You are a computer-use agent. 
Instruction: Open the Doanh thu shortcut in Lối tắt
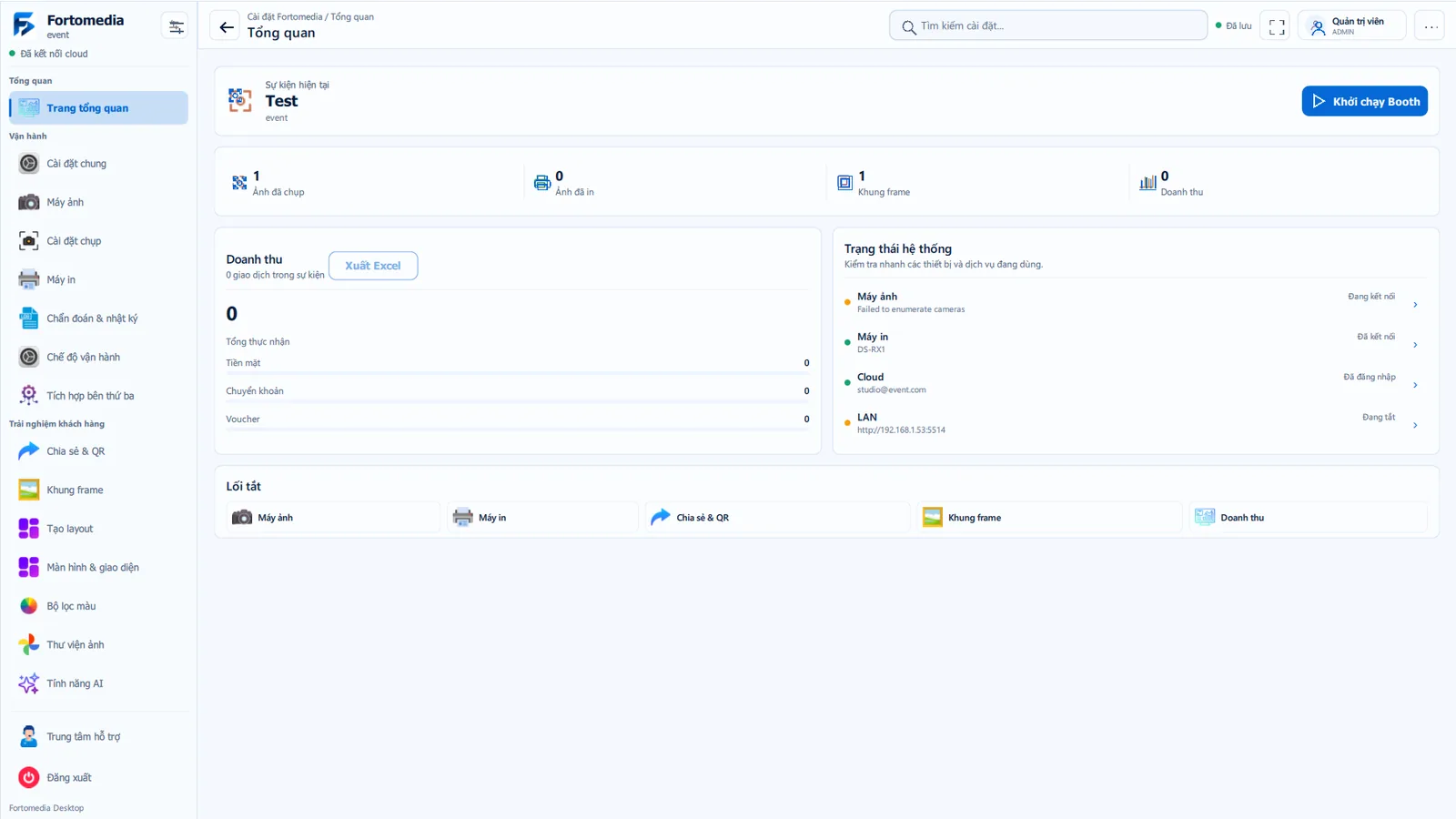pos(1308,517)
